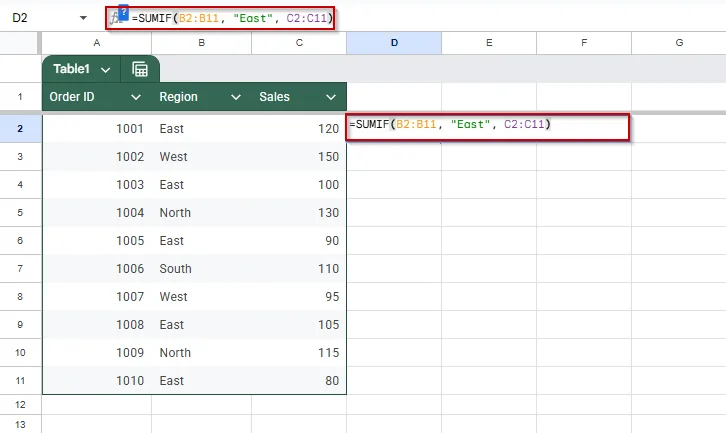726x433 pixels.
Task: Select row 2 header
Action: [x=20, y=129]
